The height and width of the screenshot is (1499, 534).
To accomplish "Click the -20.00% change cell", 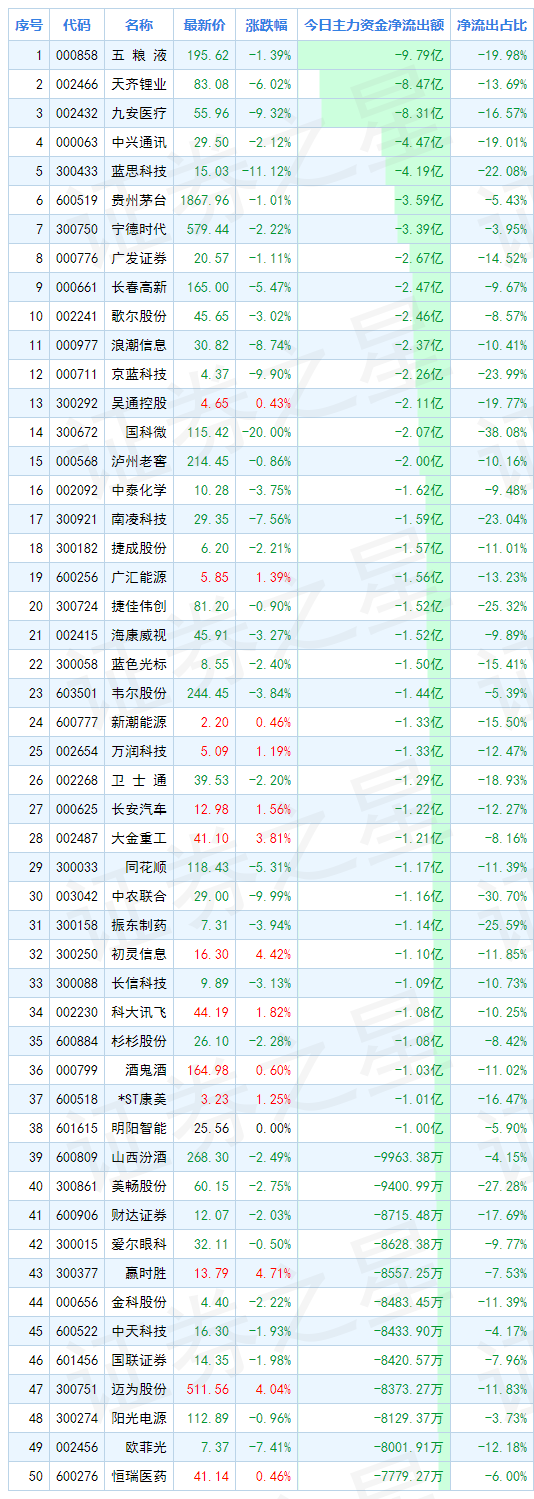I will coord(267,431).
